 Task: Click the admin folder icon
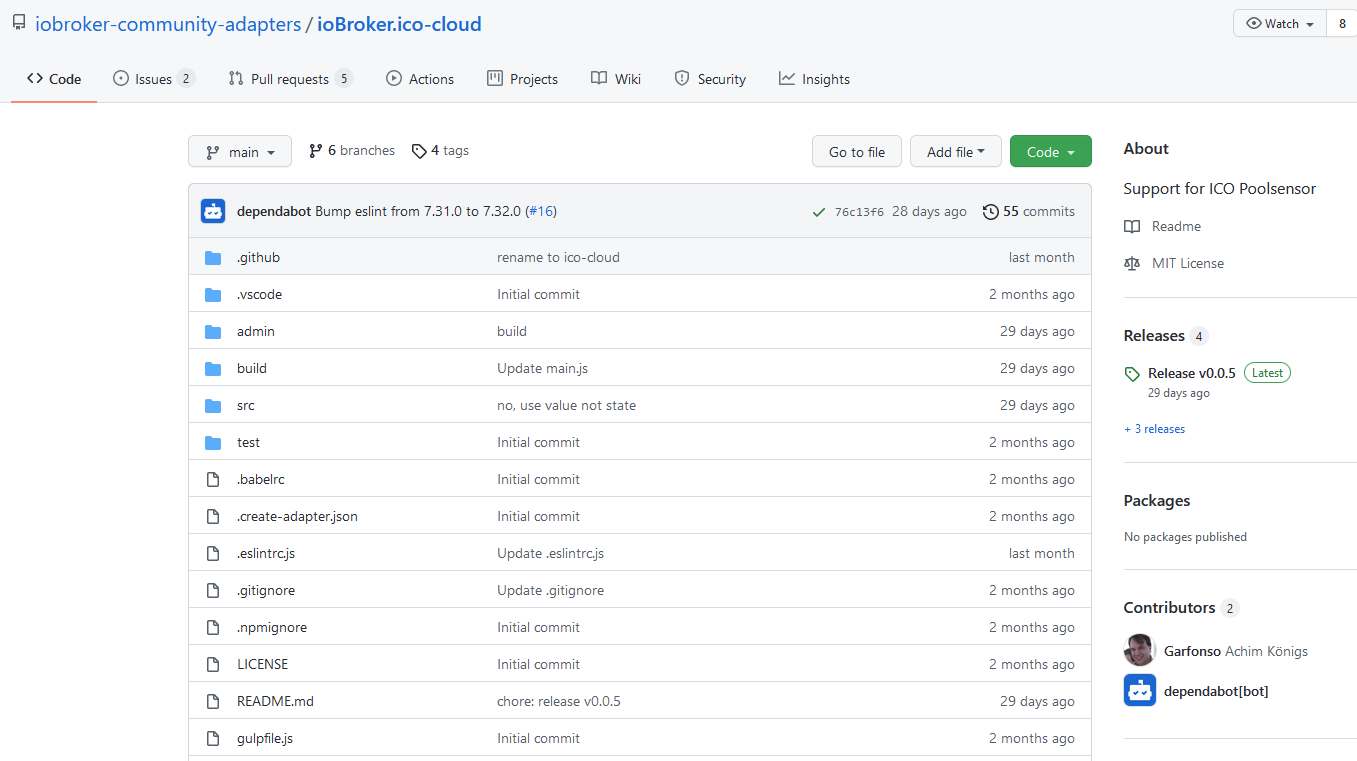pos(213,332)
